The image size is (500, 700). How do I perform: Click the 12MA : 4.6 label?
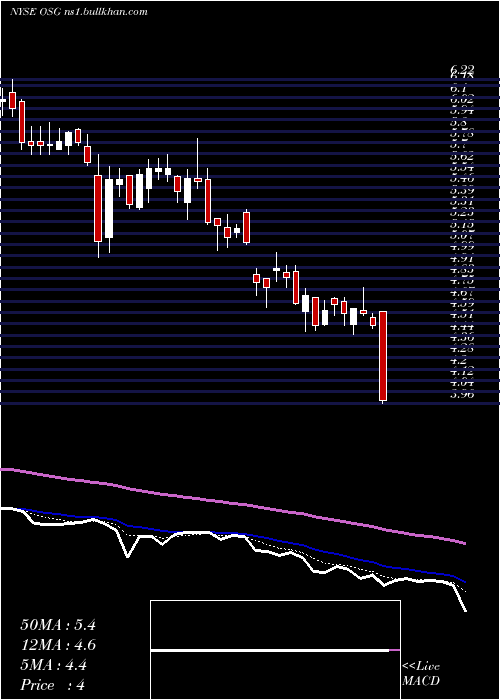58,645
